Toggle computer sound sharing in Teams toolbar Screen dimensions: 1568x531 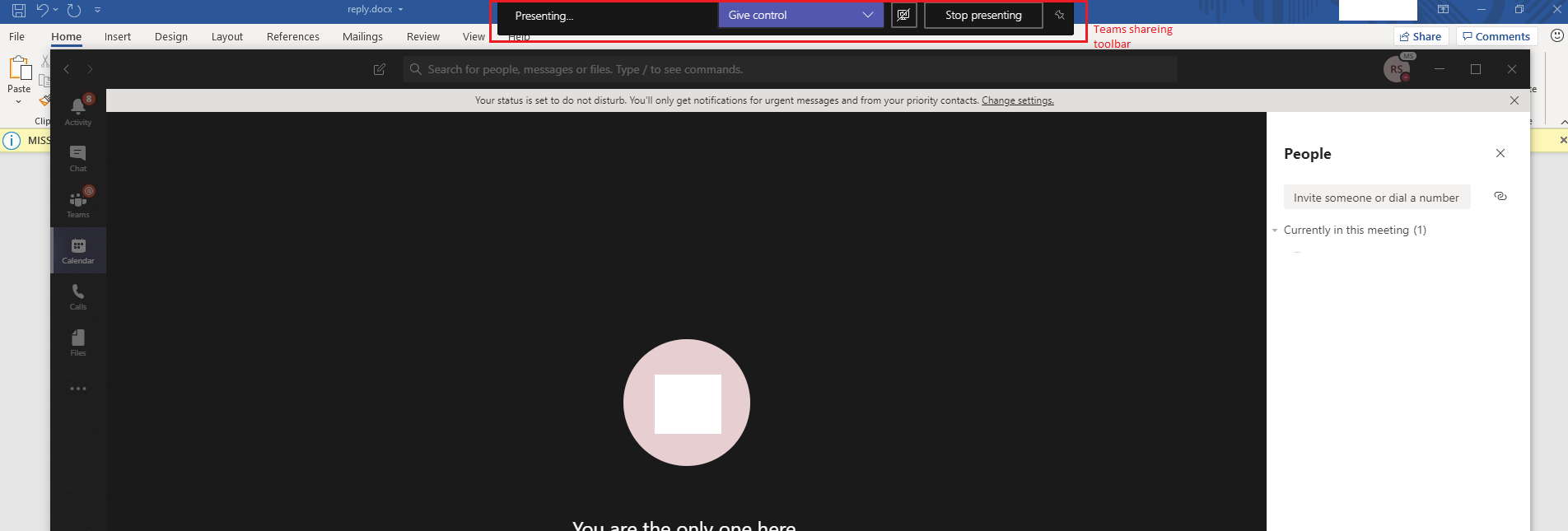point(903,15)
